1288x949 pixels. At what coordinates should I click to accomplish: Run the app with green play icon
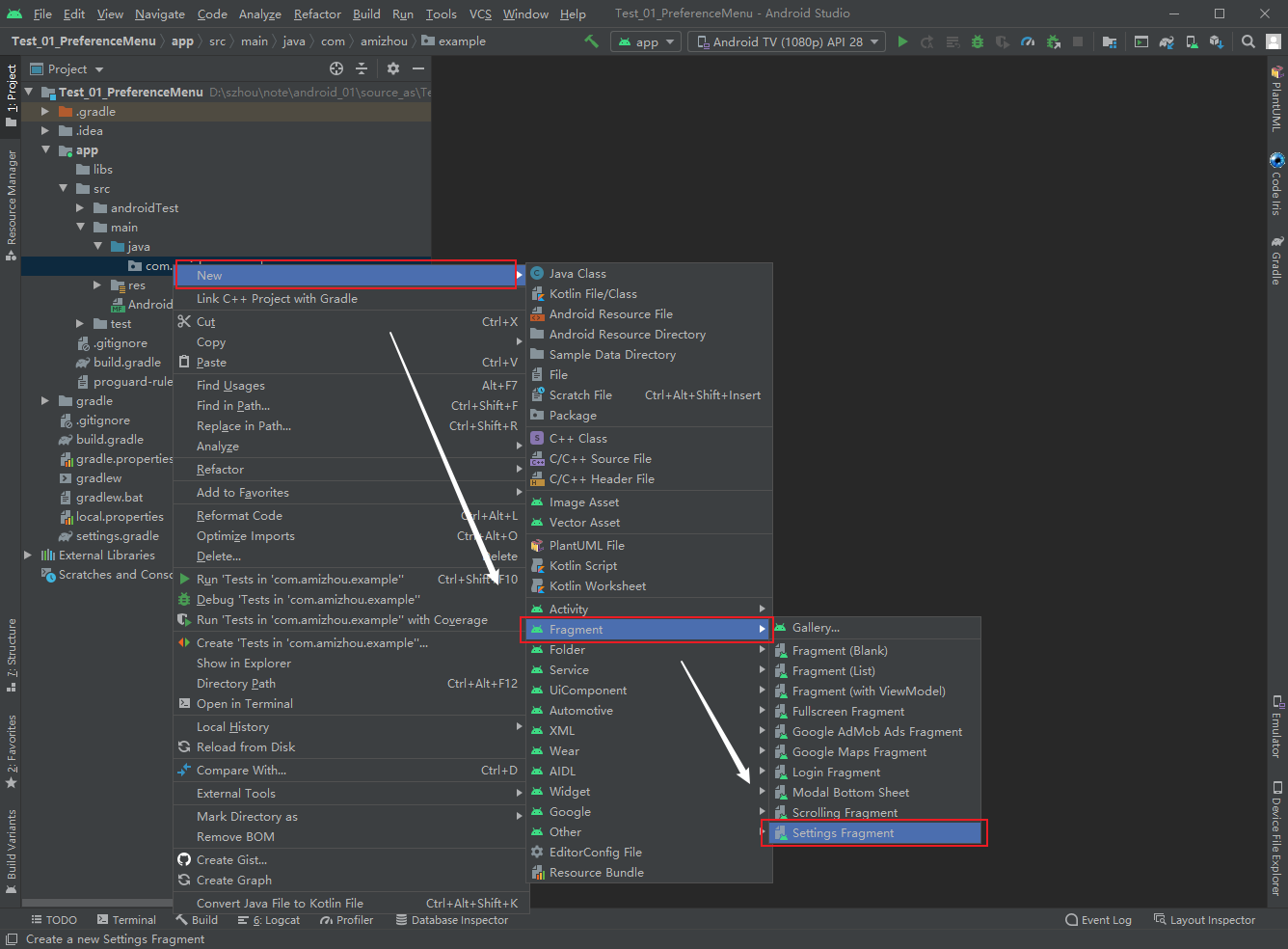pyautogui.click(x=902, y=41)
